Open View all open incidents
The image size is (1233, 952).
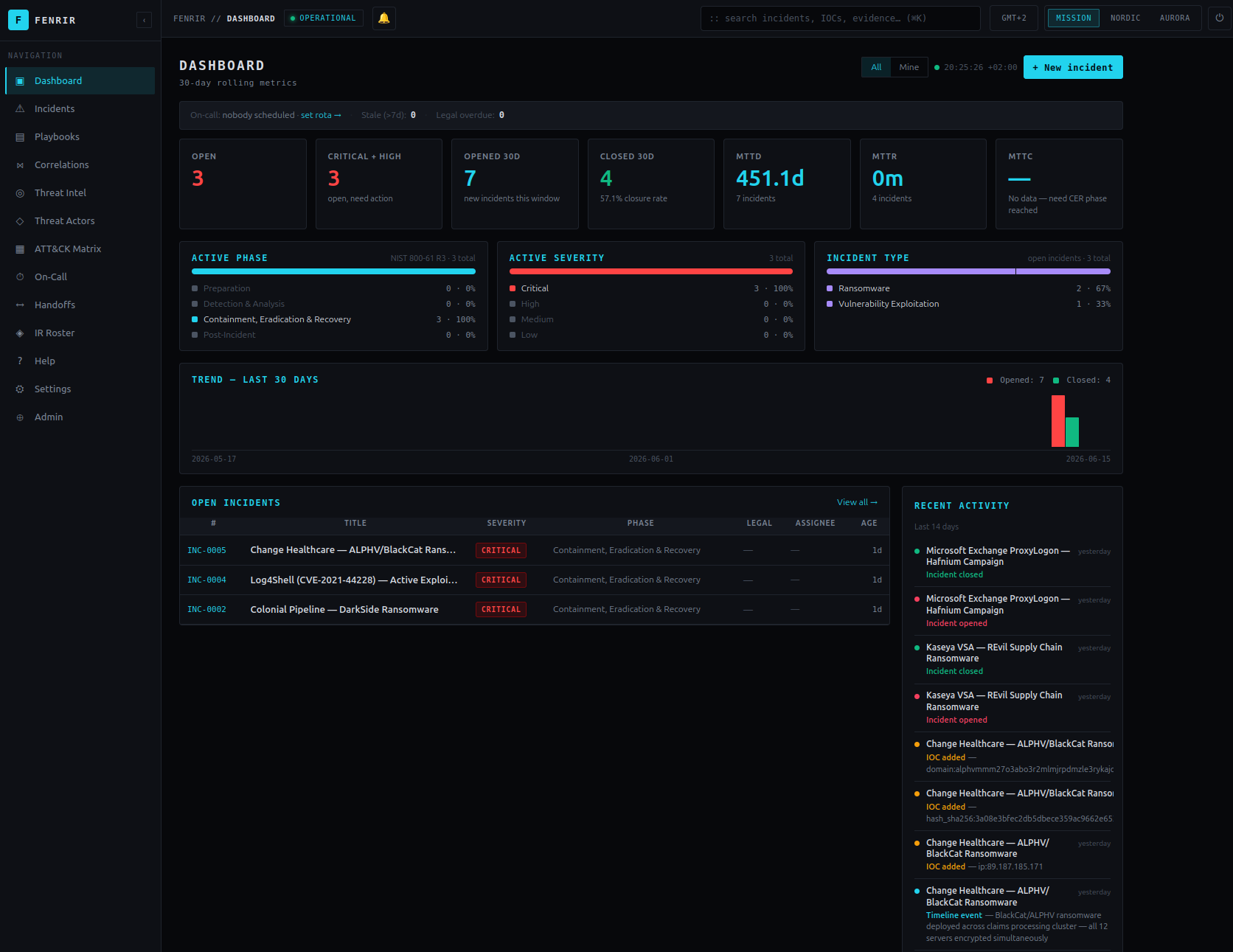[x=857, y=502]
